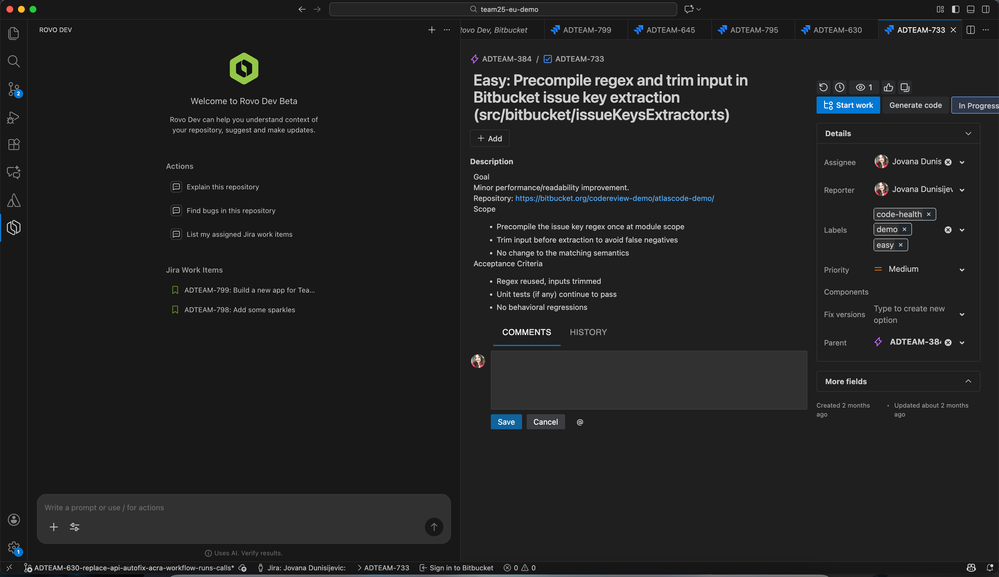Open the Manage gear icon at bottom left

click(x=13, y=547)
